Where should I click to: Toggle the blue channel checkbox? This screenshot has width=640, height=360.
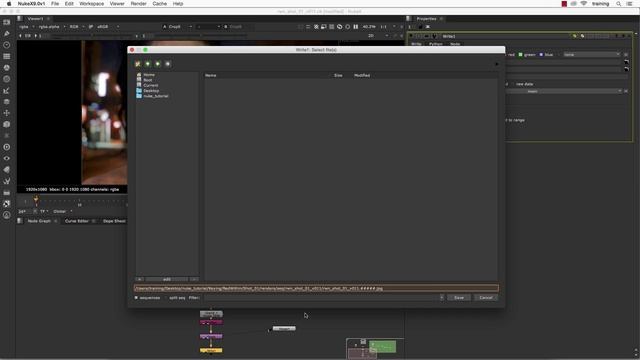tap(541, 55)
